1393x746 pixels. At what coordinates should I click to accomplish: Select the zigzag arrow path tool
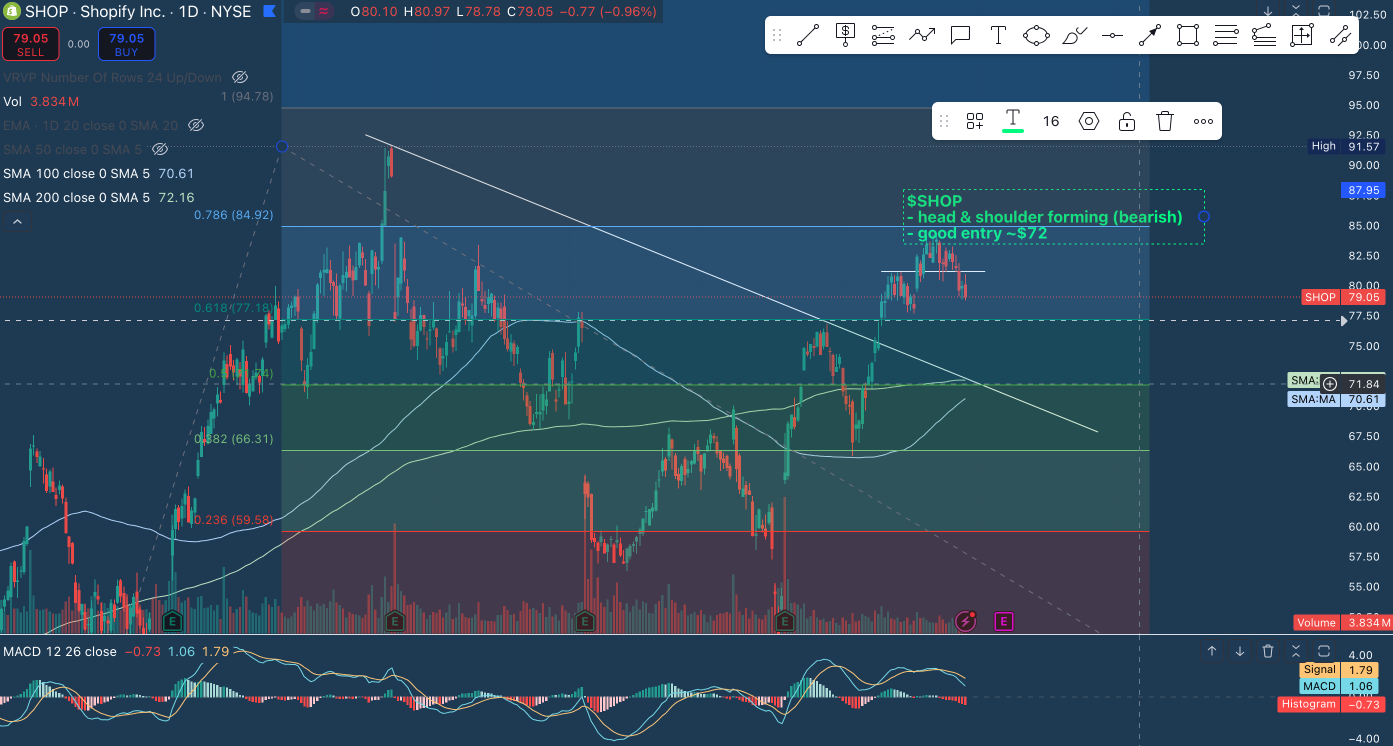point(922,35)
